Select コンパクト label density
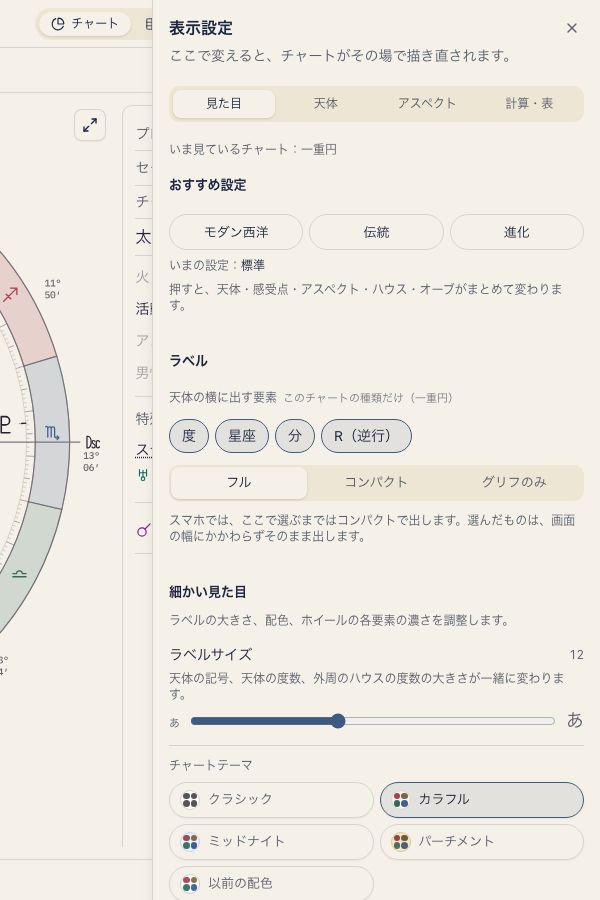 click(x=376, y=482)
